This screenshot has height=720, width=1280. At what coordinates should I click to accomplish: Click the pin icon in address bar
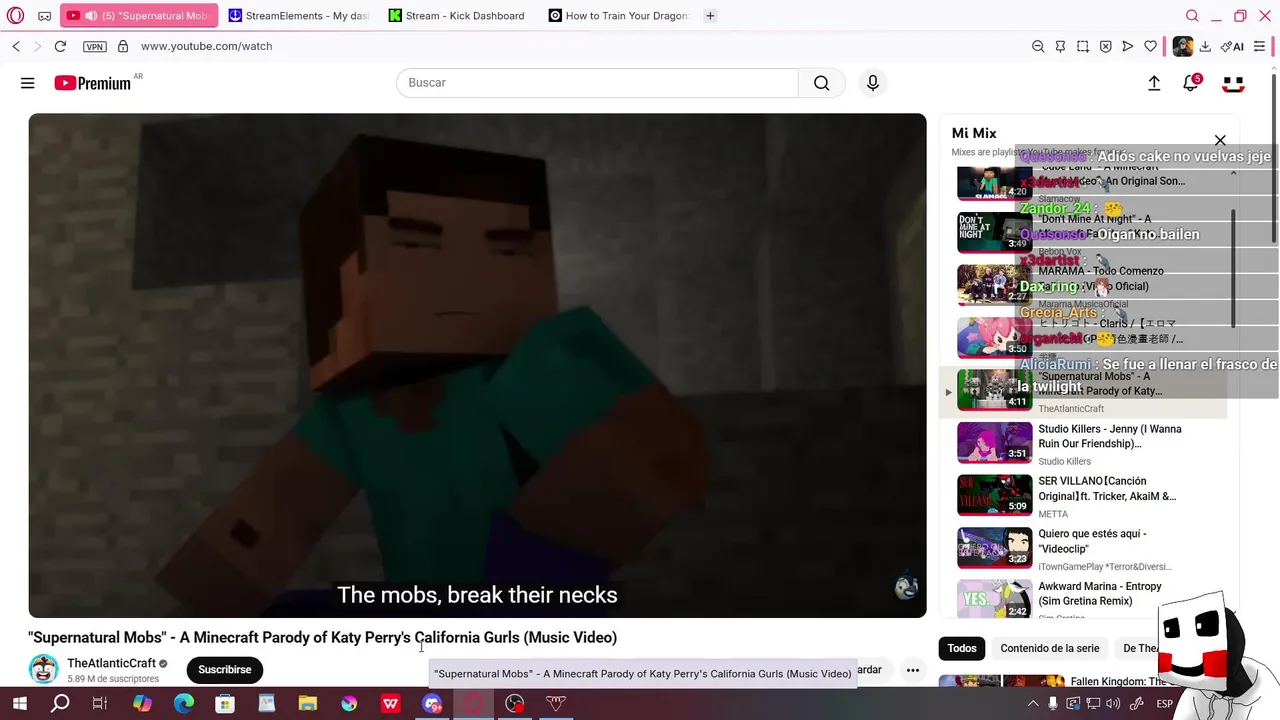(x=1060, y=46)
